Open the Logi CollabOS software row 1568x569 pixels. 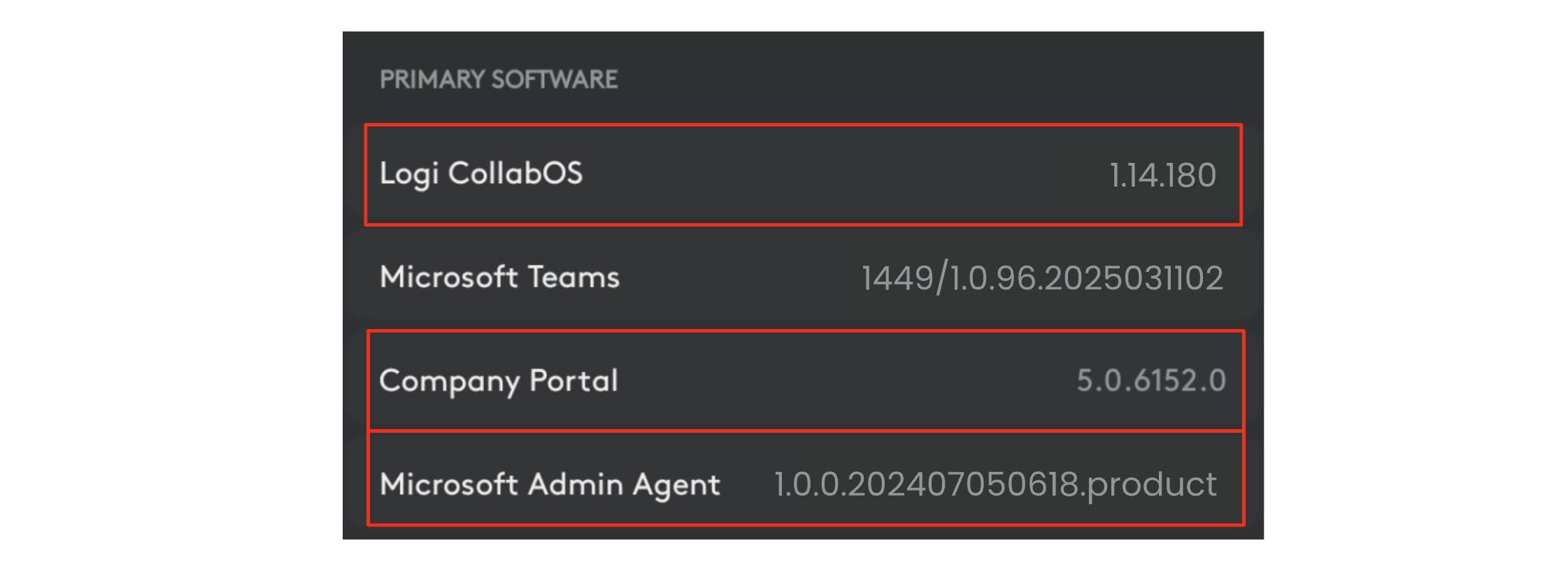(803, 175)
